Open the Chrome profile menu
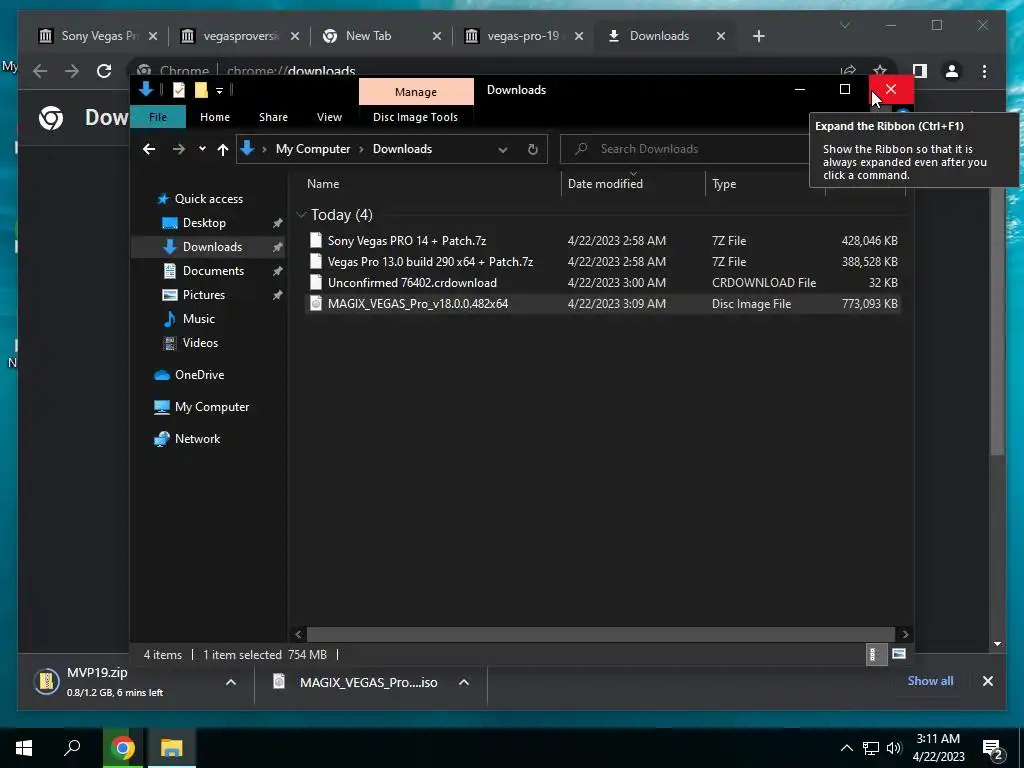Image resolution: width=1024 pixels, height=768 pixels. click(x=952, y=71)
